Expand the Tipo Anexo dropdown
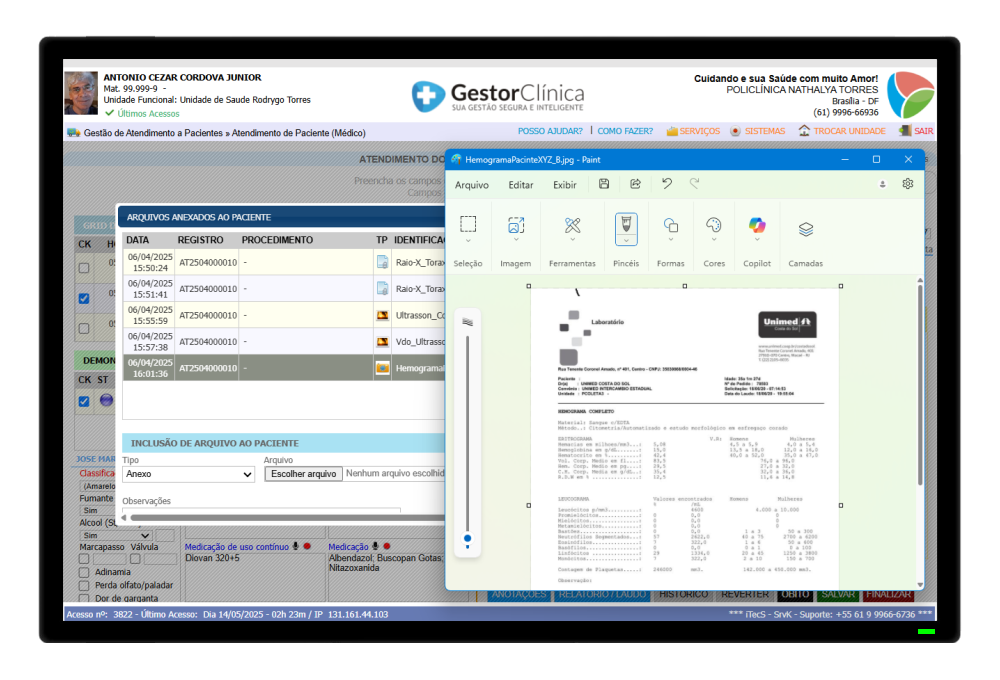 188,474
